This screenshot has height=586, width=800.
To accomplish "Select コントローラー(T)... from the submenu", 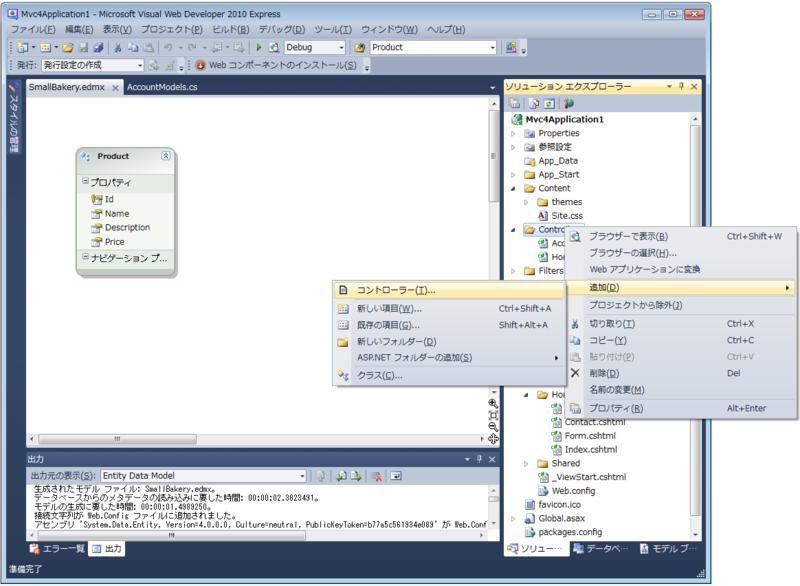I will click(x=449, y=290).
